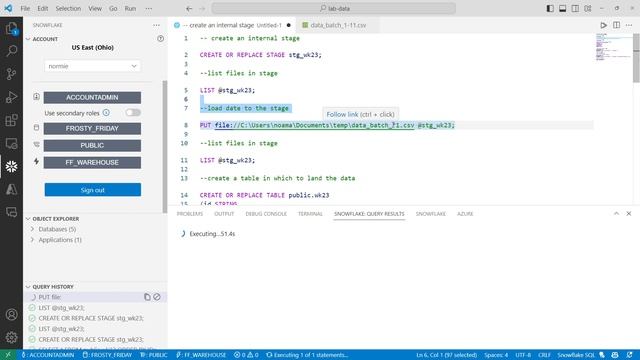The width and height of the screenshot is (640, 360).
Task: Open the Explorer view in activity bar
Action: (x=11, y=29)
